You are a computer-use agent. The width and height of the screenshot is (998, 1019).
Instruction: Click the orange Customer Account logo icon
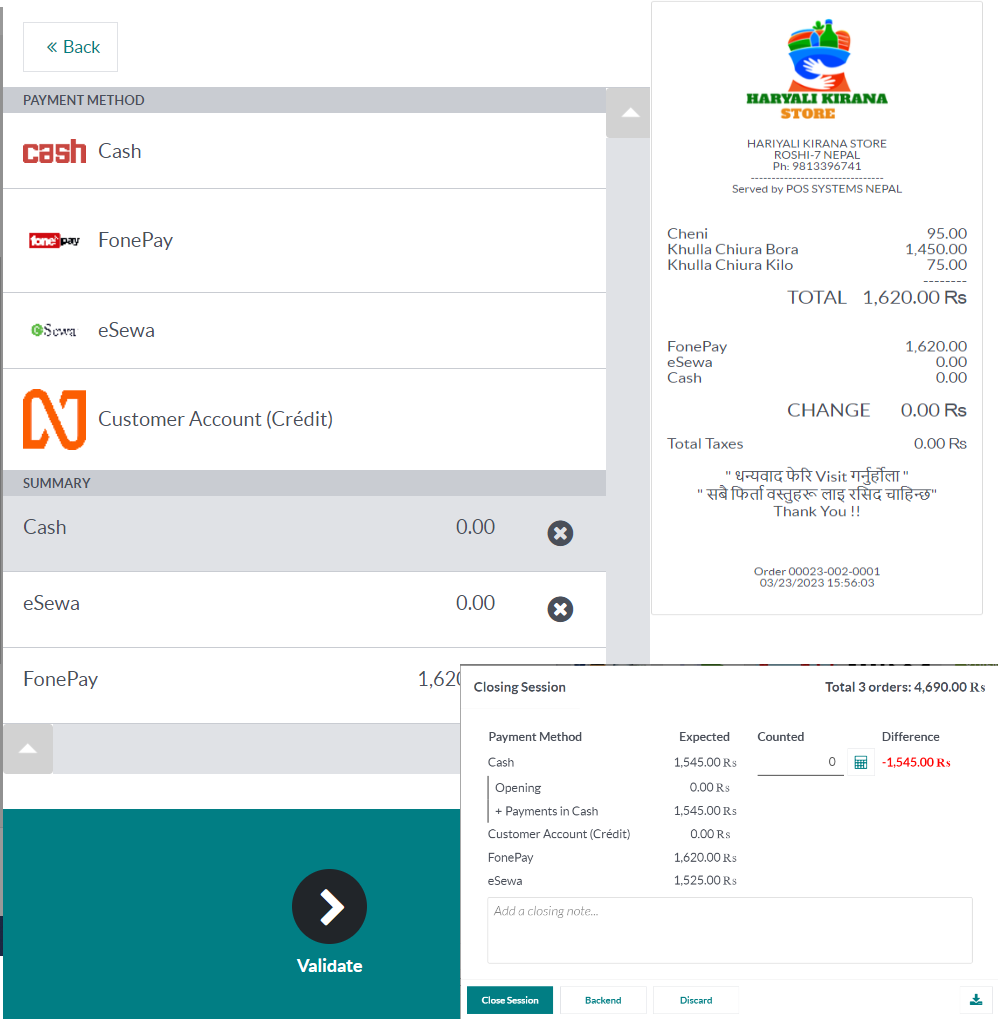(x=55, y=419)
